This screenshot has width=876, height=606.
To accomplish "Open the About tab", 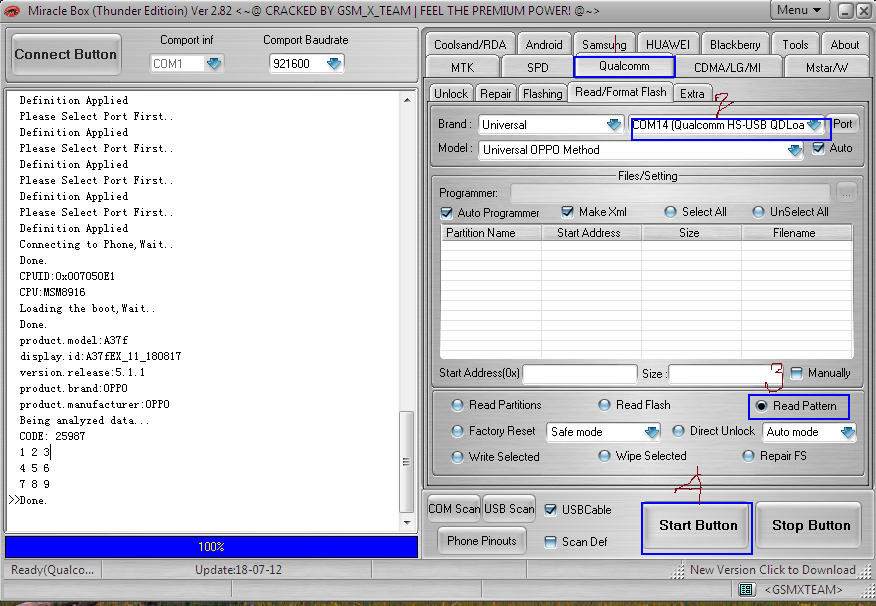I will pyautogui.click(x=844, y=44).
